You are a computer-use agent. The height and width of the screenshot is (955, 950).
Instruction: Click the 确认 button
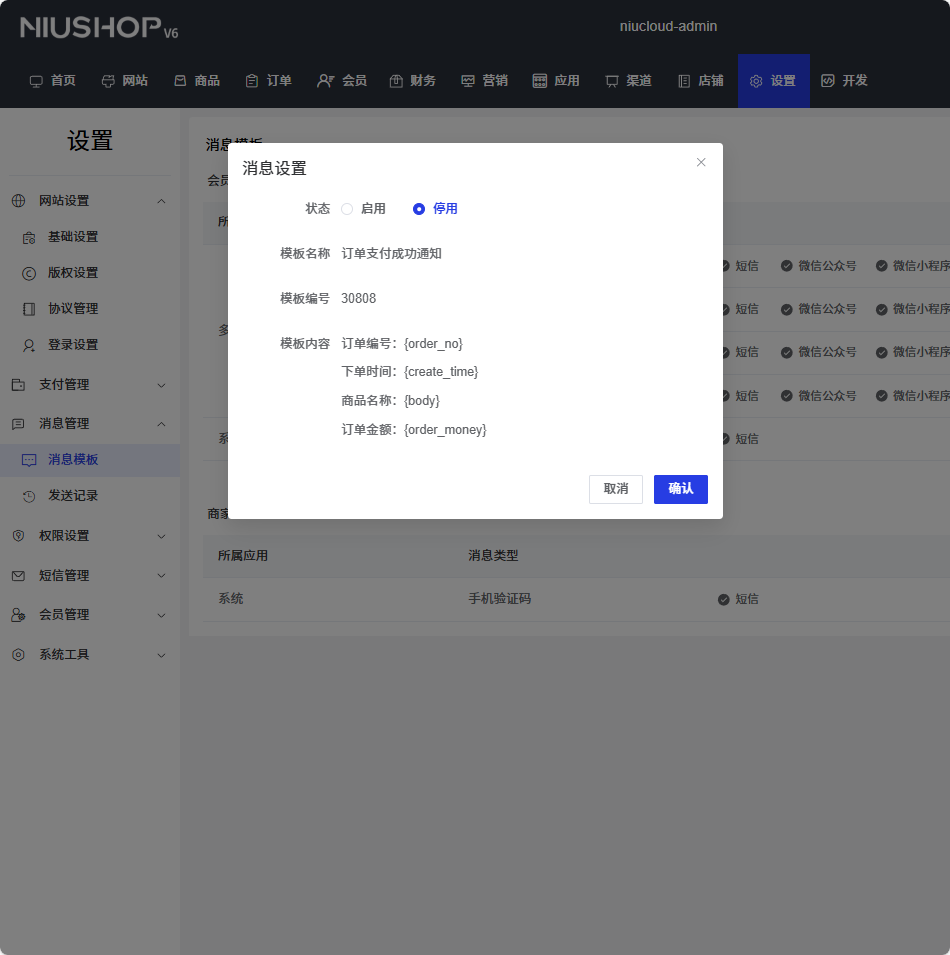pos(680,489)
